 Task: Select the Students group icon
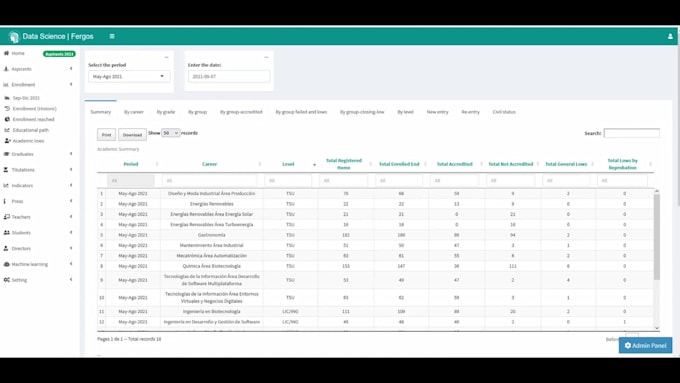[x=7, y=232]
